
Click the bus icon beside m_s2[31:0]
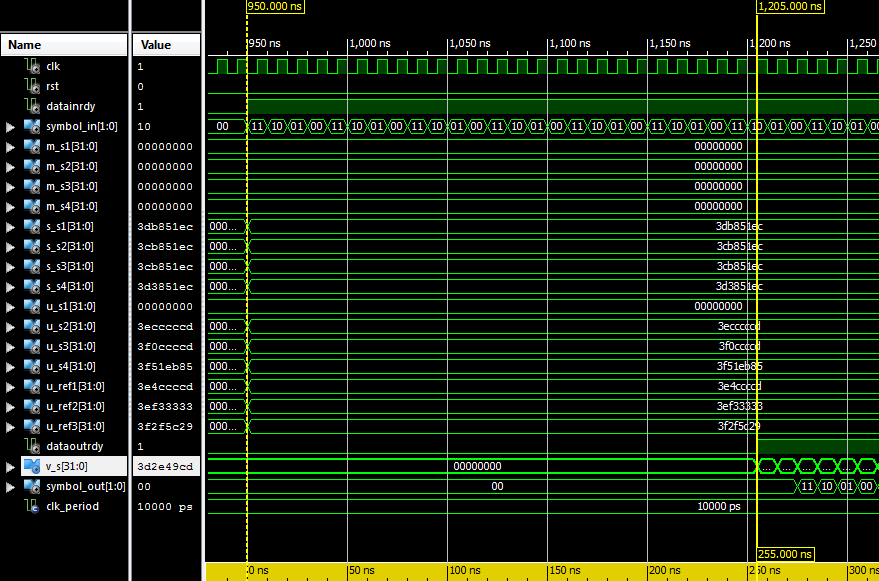click(33, 167)
